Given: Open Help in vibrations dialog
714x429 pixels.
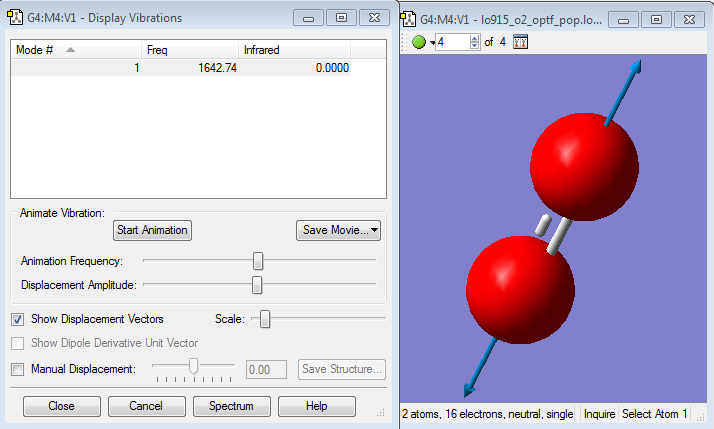Looking at the screenshot, I should coord(316,406).
